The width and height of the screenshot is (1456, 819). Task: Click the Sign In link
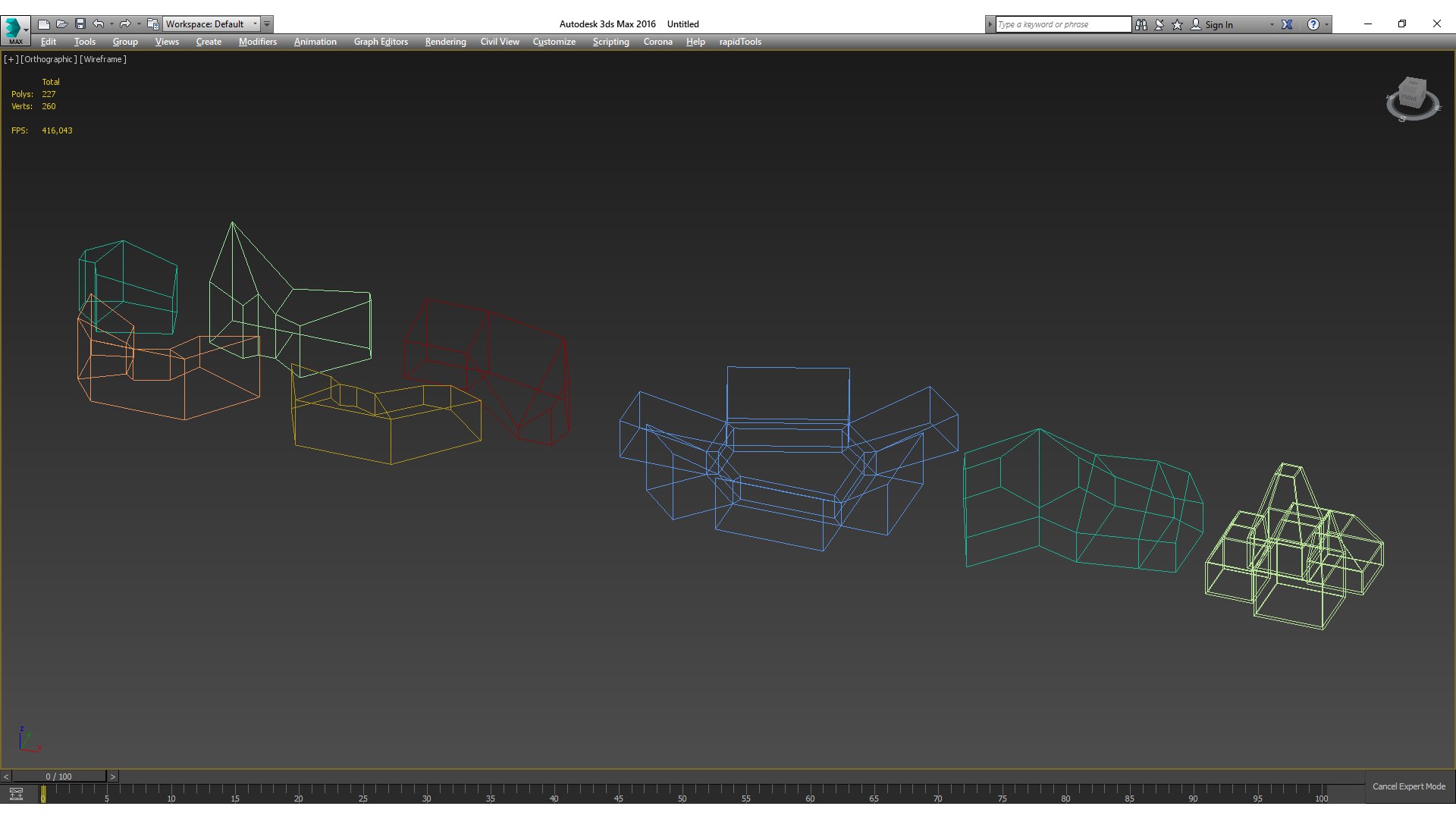pos(1219,24)
